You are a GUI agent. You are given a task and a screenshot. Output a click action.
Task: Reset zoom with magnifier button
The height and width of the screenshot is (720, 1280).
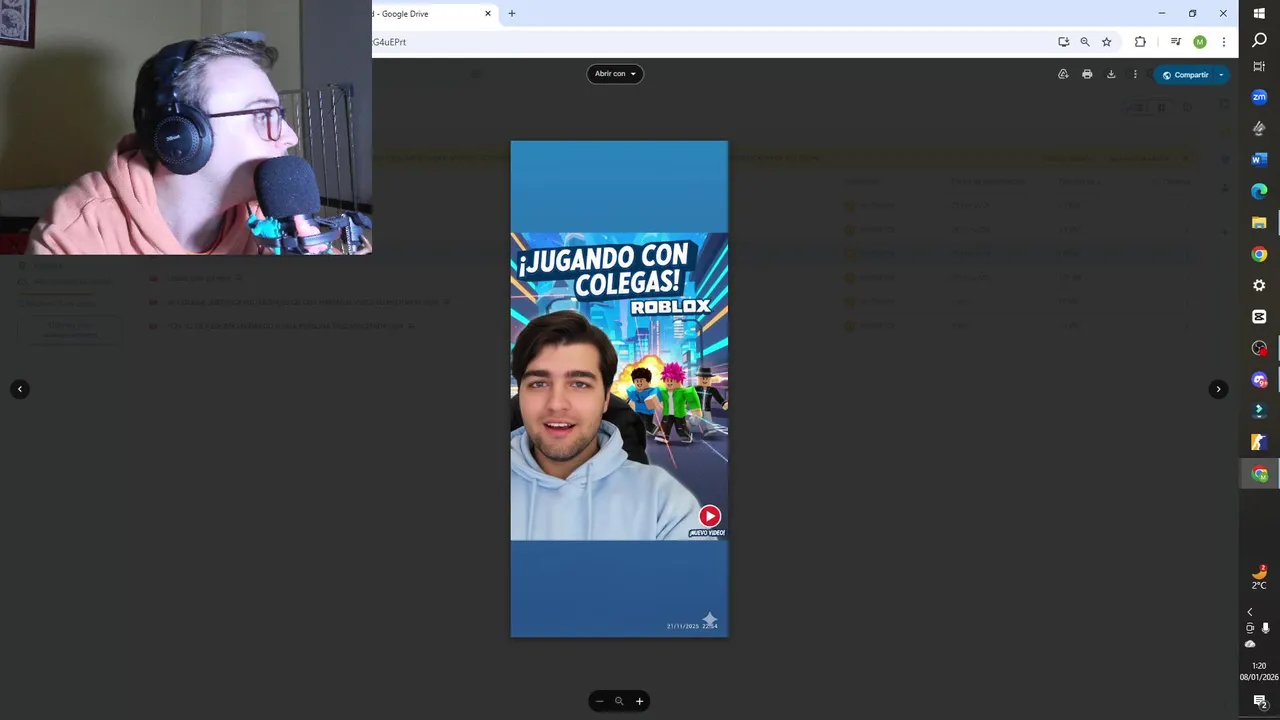(619, 701)
